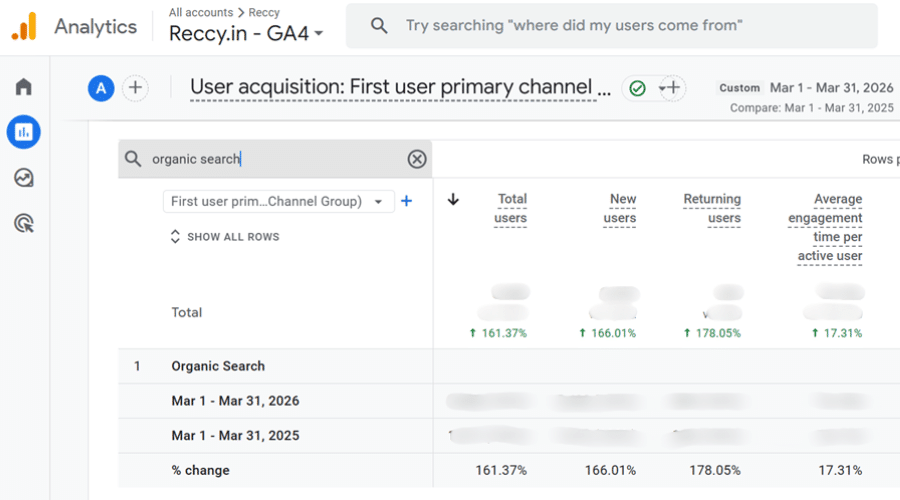This screenshot has height=500, width=900.
Task: Add a filter with the plus icon beside title
Action: point(672,88)
